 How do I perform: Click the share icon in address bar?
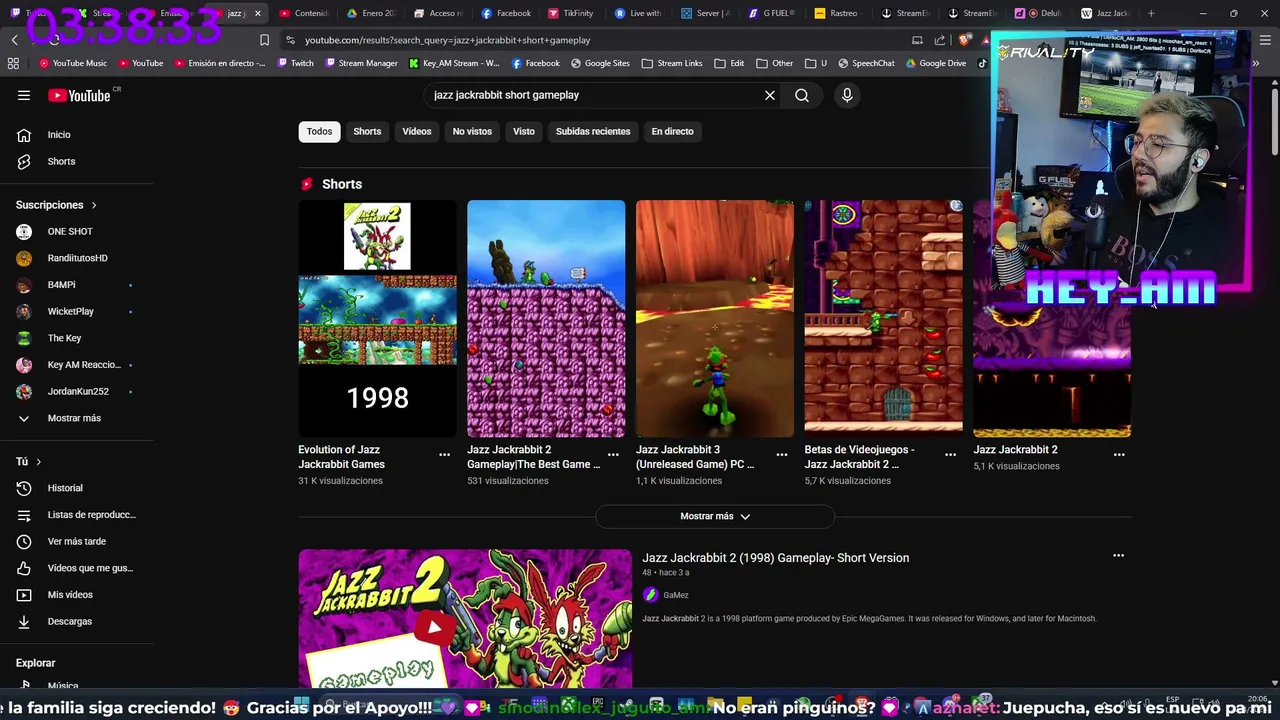(x=940, y=40)
